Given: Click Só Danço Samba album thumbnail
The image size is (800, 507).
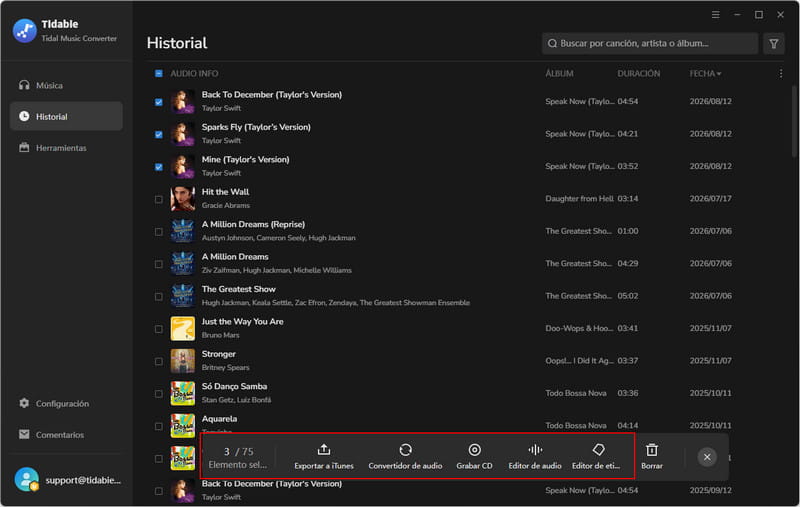Looking at the screenshot, I should pyautogui.click(x=183, y=393).
